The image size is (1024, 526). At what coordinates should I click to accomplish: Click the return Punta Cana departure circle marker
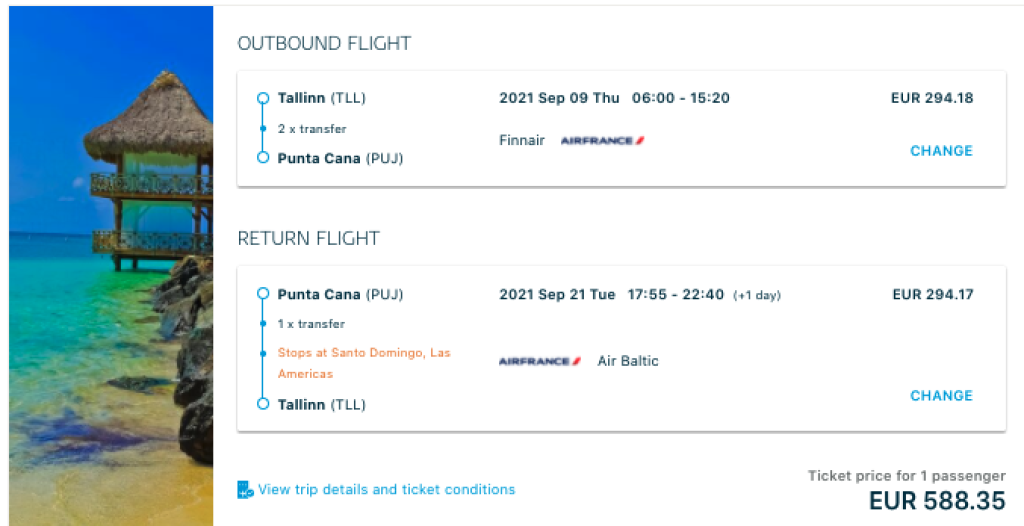coord(263,294)
